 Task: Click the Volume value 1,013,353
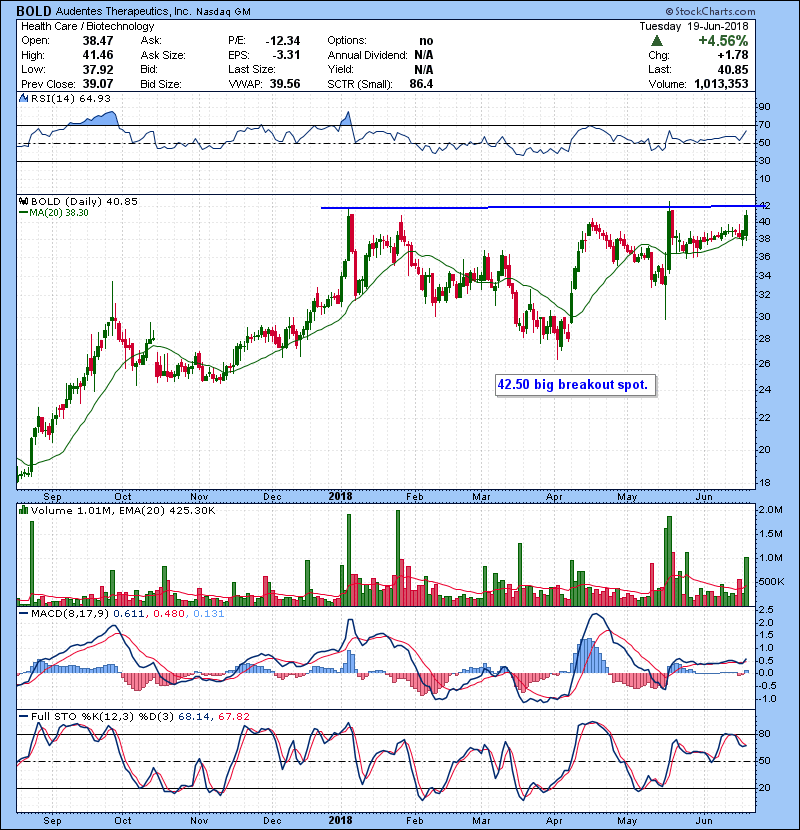(x=721, y=84)
